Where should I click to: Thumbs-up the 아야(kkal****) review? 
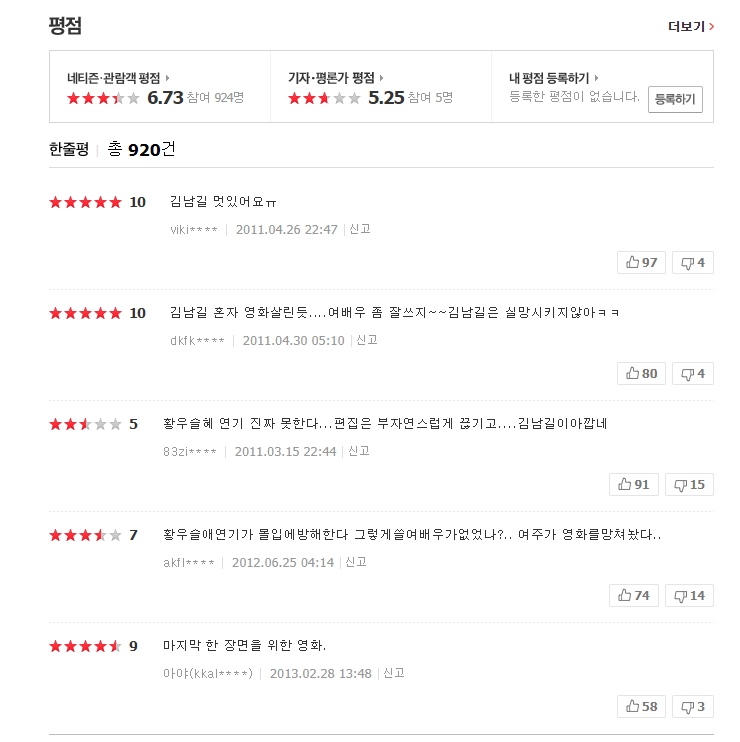click(x=641, y=706)
